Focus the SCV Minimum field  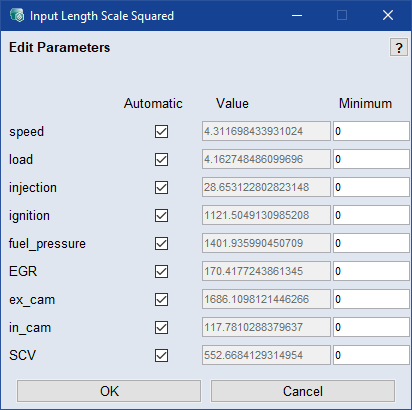pos(371,355)
